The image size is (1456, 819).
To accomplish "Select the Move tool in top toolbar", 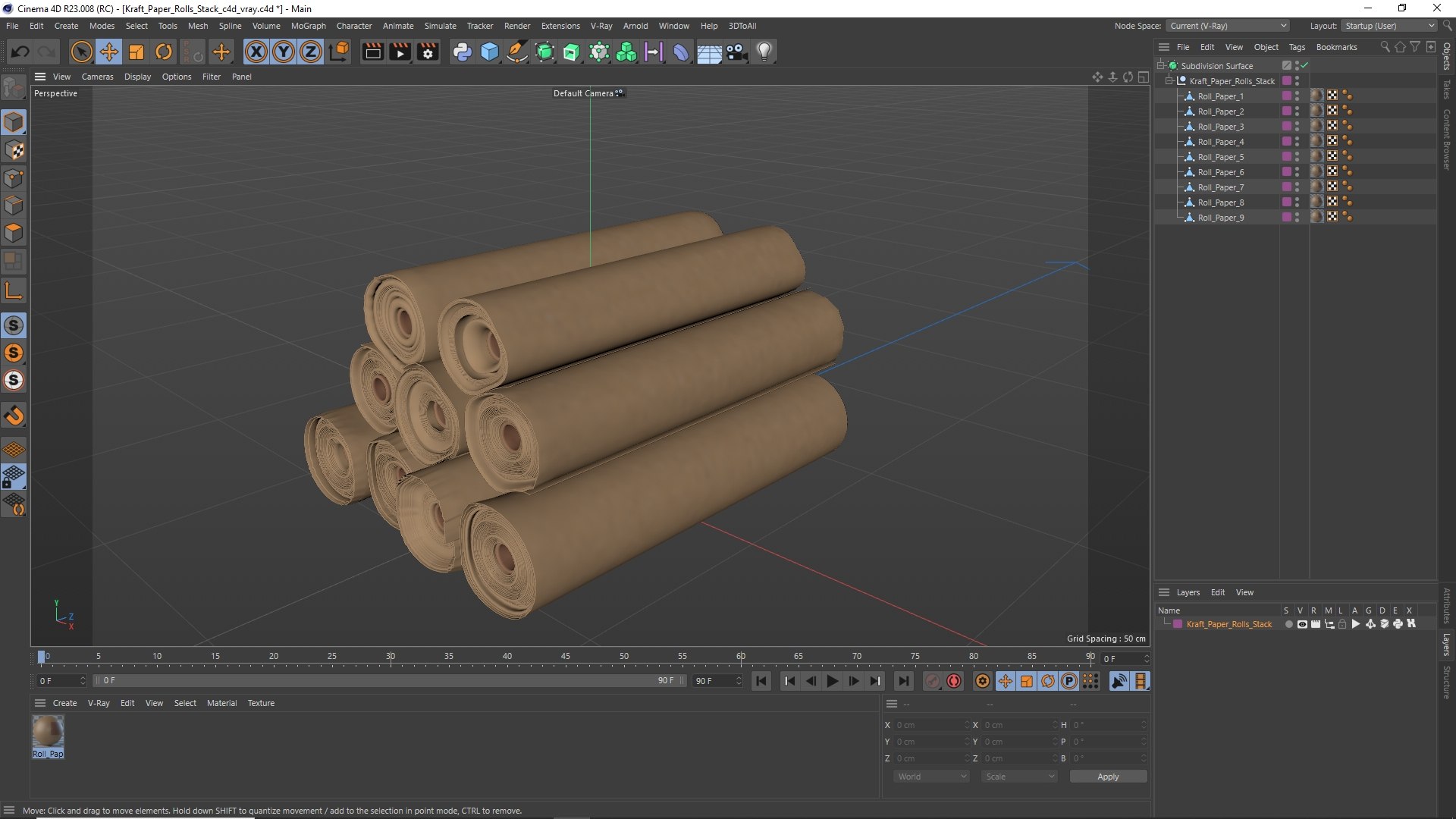I will [109, 52].
